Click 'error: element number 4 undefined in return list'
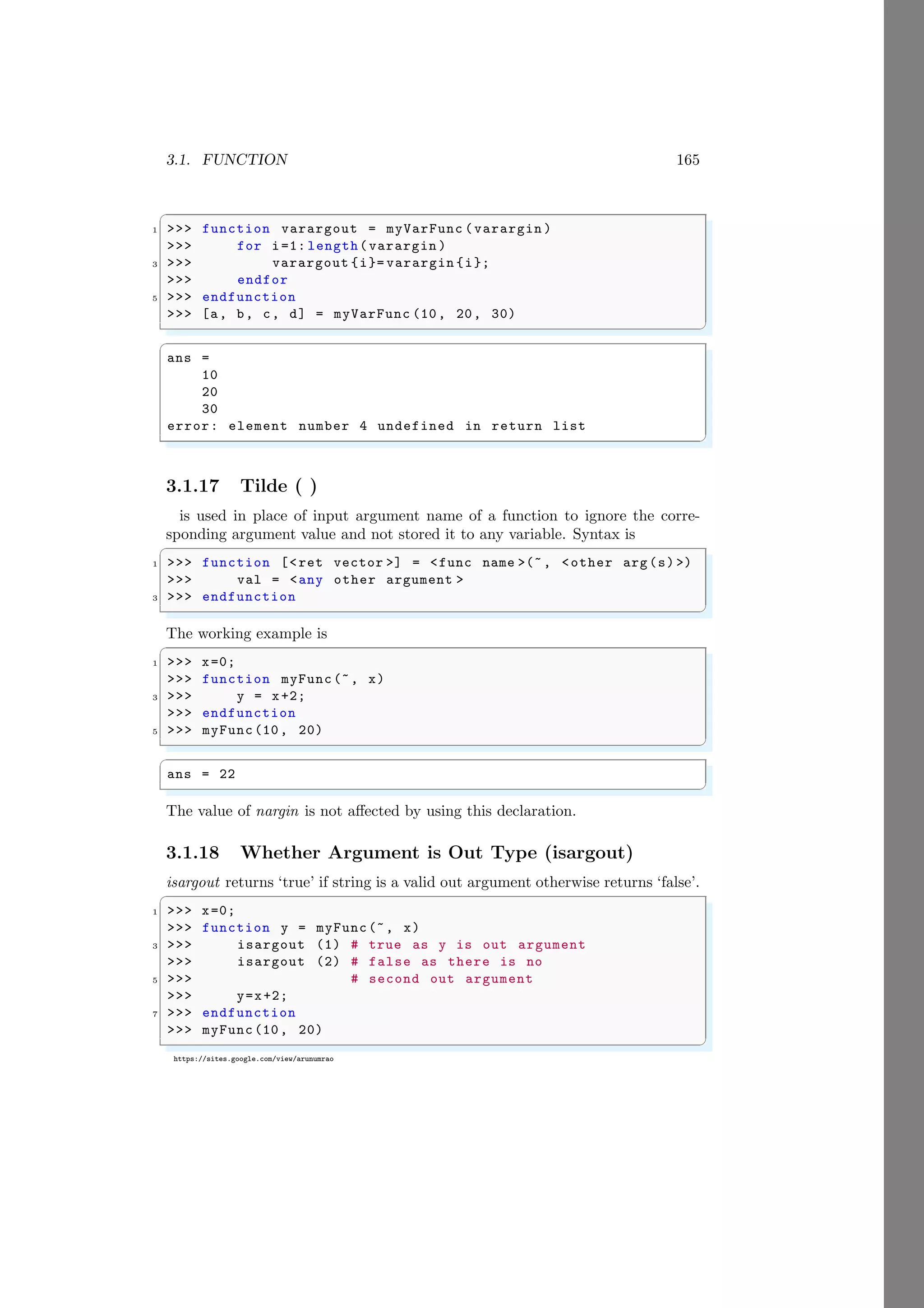This screenshot has width=924, height=1308. [376, 426]
